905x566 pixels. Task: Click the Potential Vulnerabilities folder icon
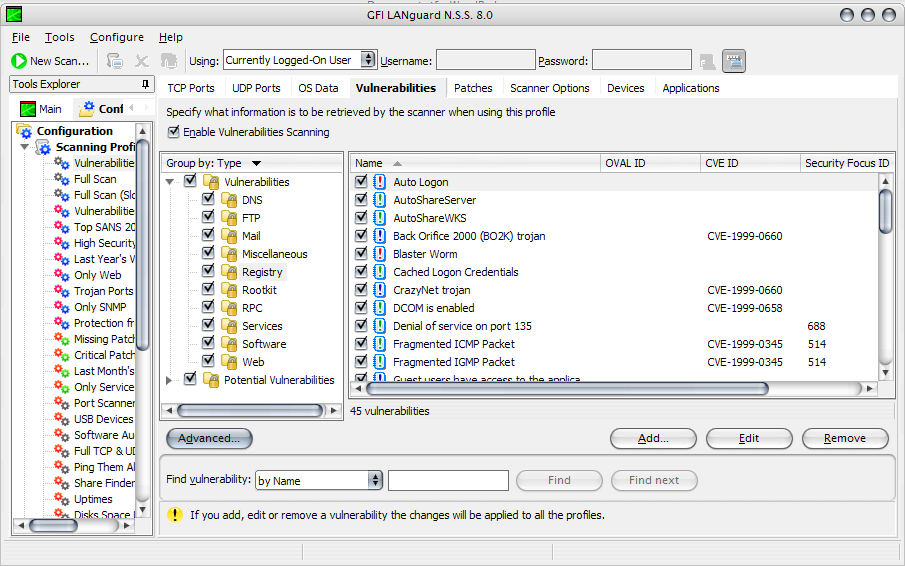(x=211, y=380)
